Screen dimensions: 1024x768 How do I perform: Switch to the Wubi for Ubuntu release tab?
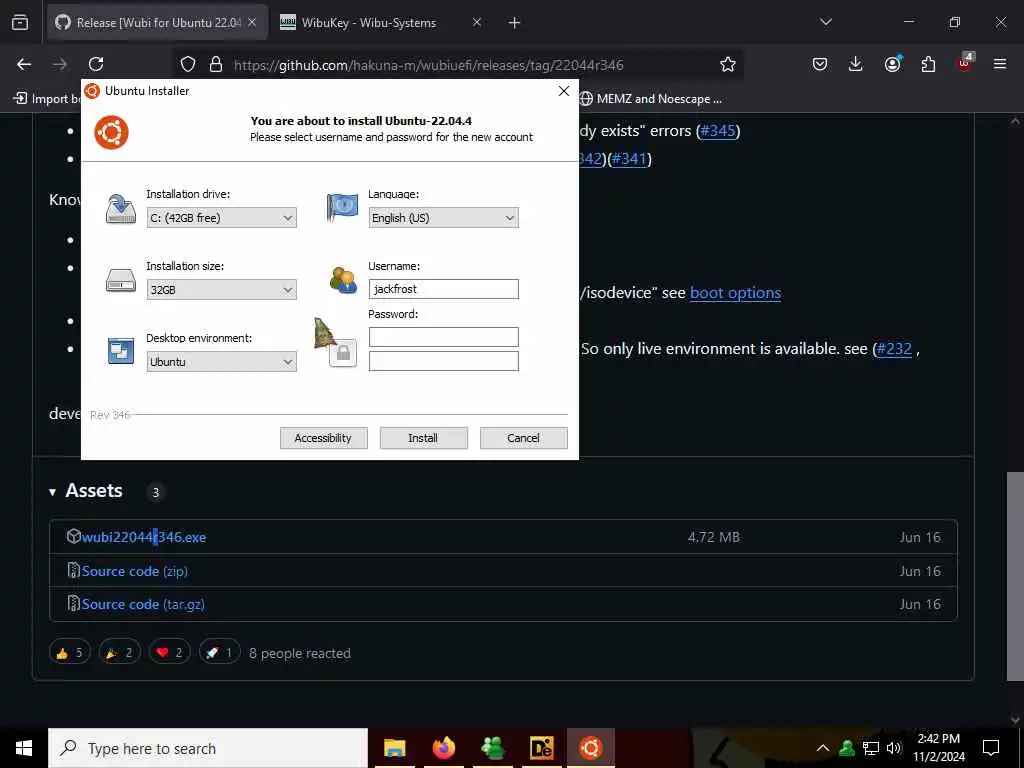click(158, 22)
